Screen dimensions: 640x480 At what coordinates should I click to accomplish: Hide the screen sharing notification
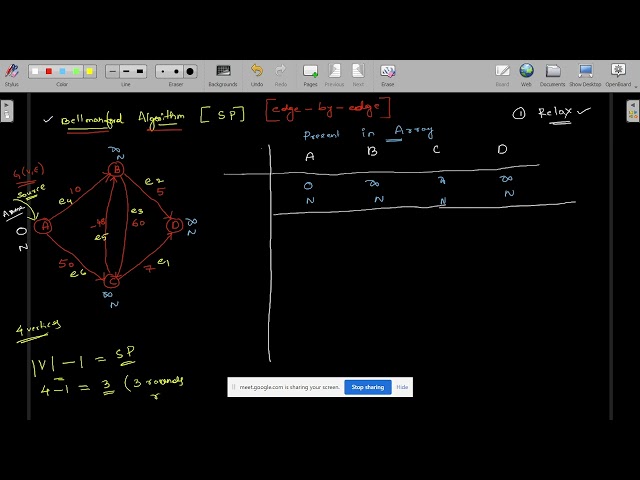pos(402,387)
